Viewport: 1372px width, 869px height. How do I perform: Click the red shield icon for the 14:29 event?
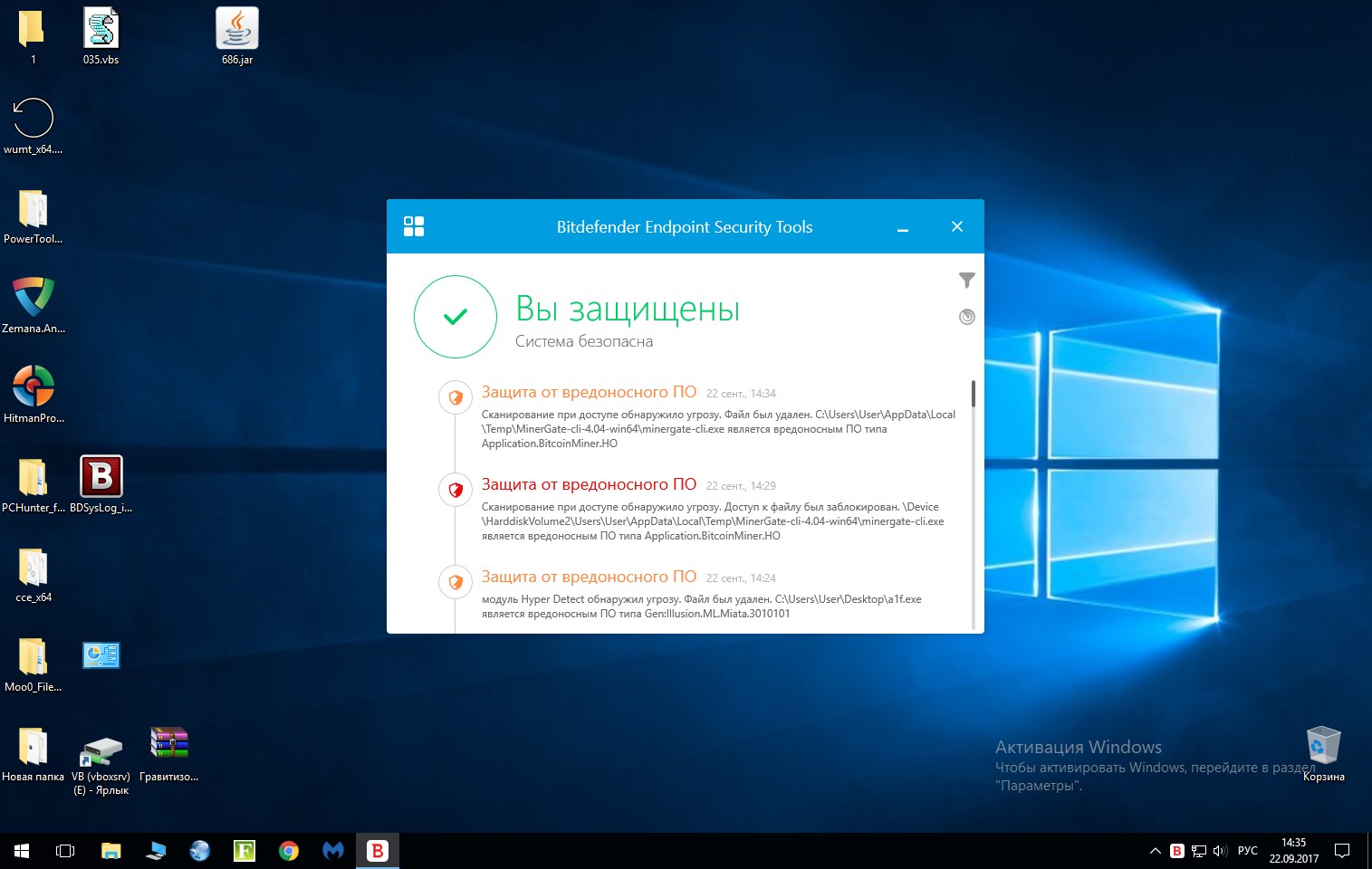click(x=456, y=490)
